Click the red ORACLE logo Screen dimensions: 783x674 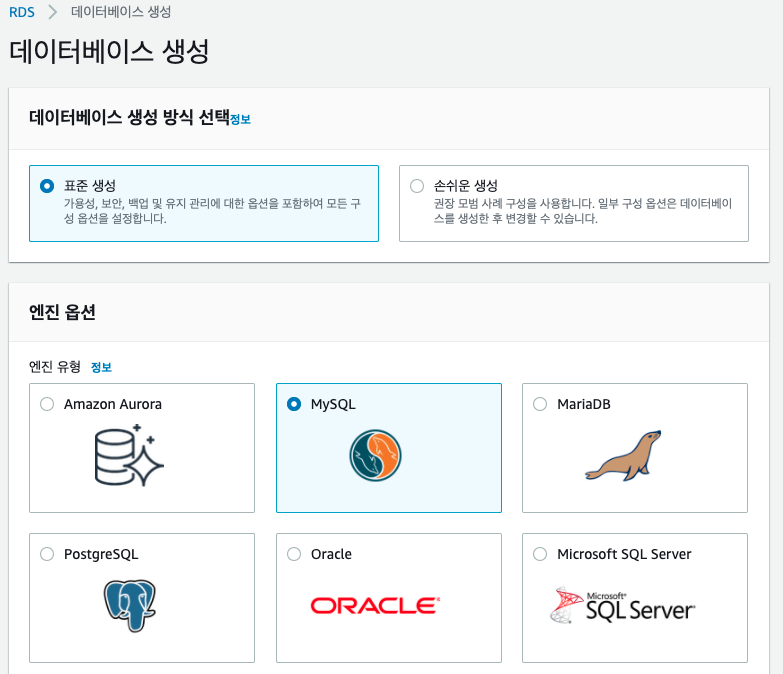376,606
